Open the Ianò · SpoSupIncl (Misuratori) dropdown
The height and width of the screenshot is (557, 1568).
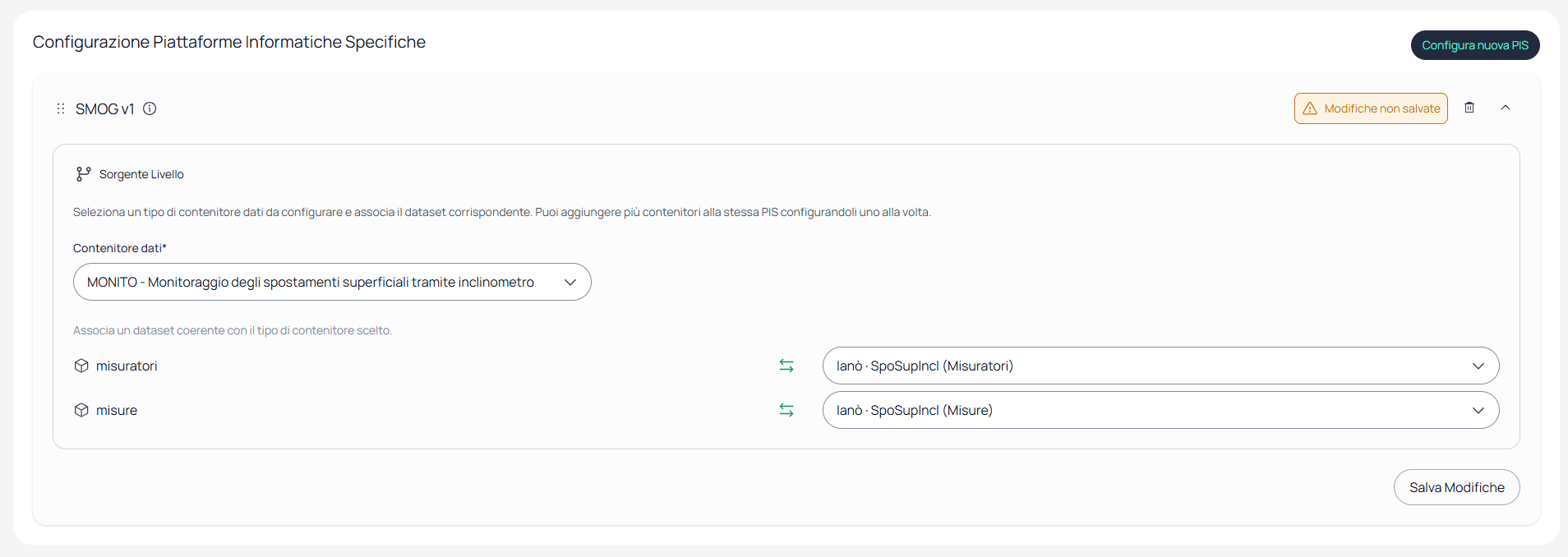click(x=1160, y=366)
